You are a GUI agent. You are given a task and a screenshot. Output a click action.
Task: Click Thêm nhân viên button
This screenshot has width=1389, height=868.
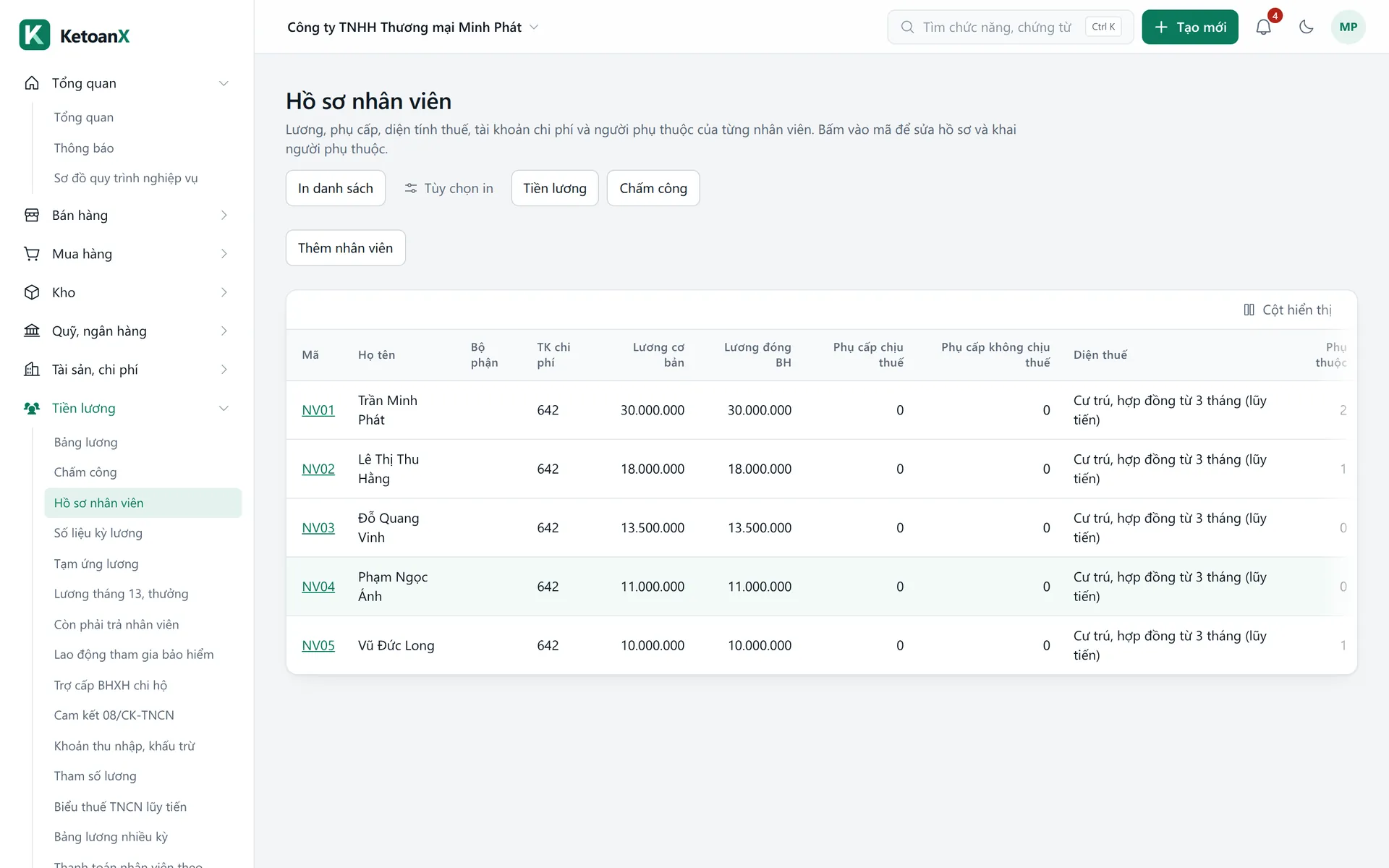pos(346,248)
